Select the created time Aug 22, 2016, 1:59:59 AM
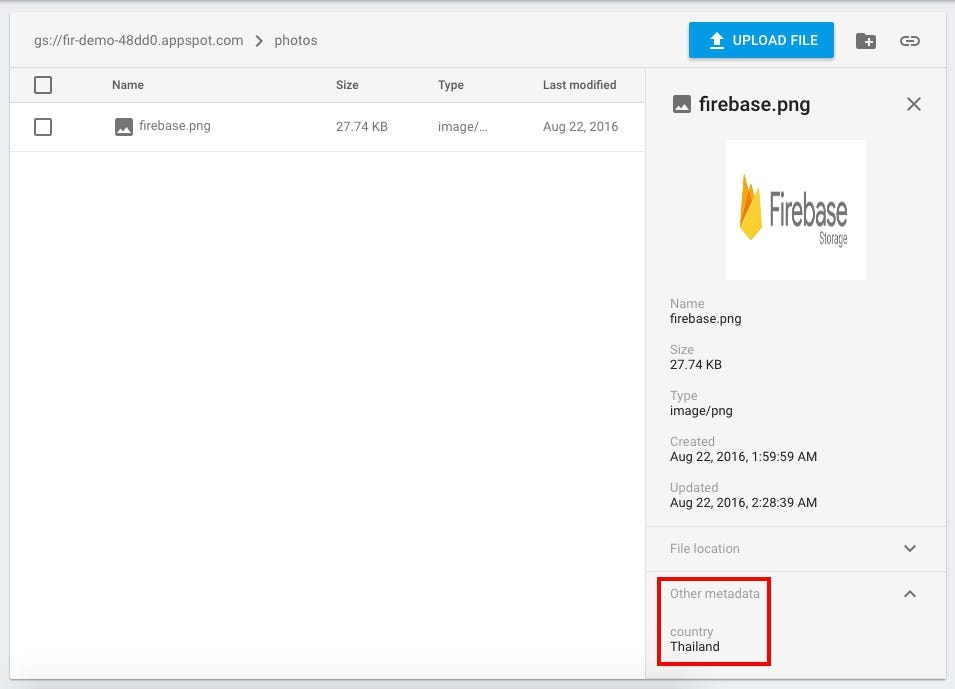The width and height of the screenshot is (955, 689). [743, 456]
